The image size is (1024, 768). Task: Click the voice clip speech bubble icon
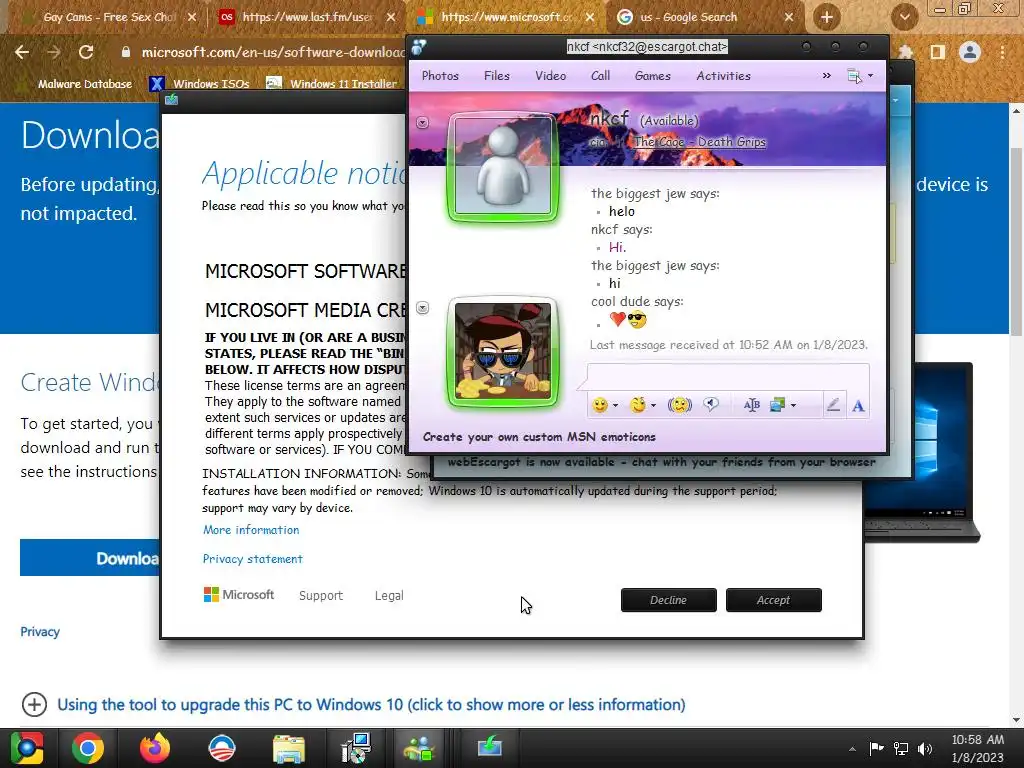711,405
